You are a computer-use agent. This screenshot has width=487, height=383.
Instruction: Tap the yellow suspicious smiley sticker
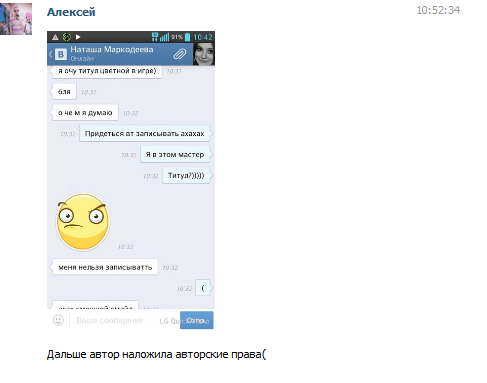(x=83, y=221)
